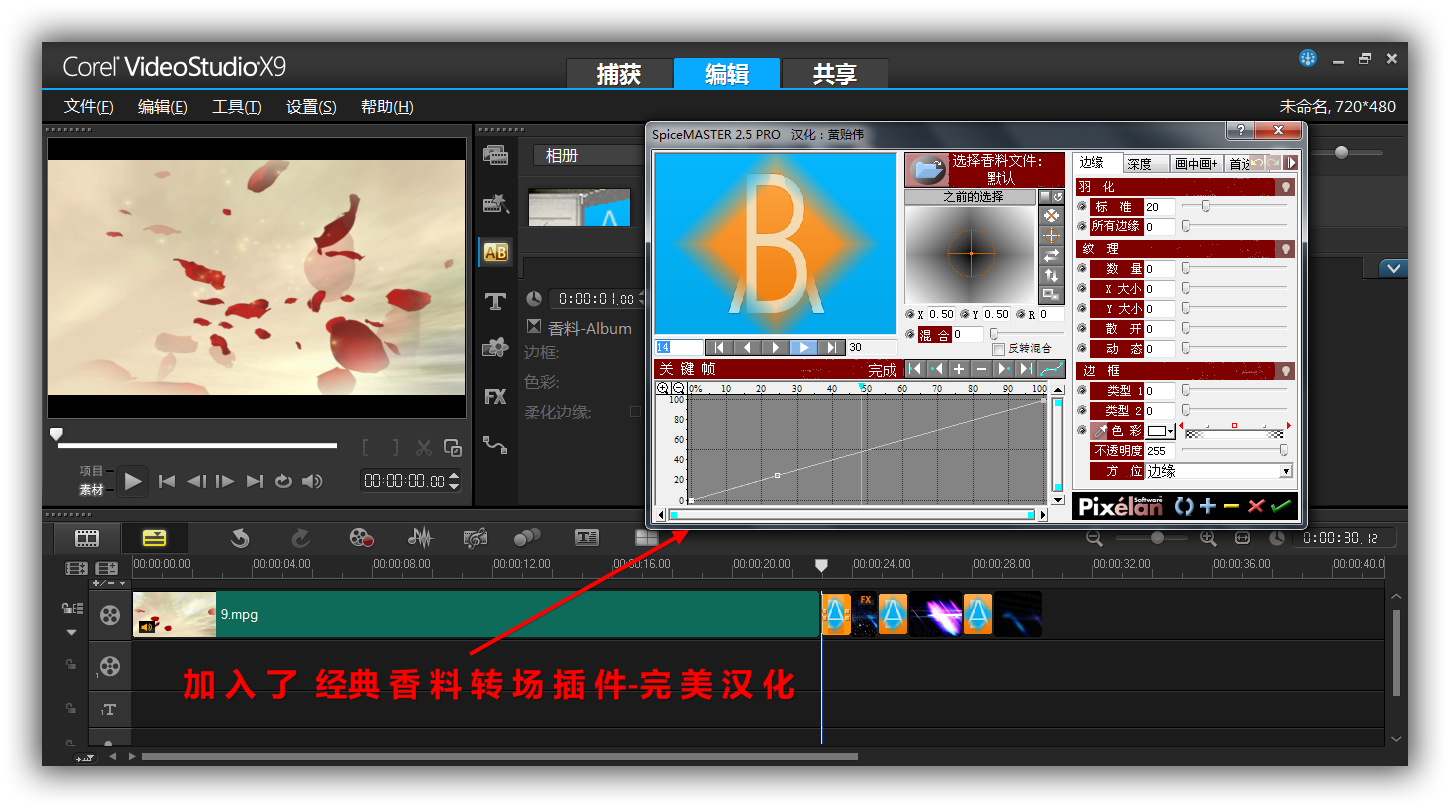Open the 方位 dropdown

[1286, 471]
